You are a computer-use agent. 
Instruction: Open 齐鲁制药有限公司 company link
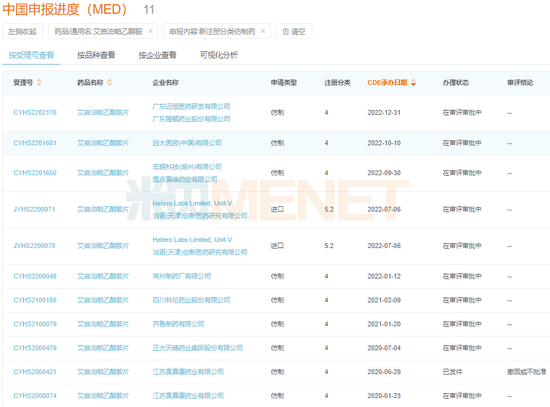178,324
